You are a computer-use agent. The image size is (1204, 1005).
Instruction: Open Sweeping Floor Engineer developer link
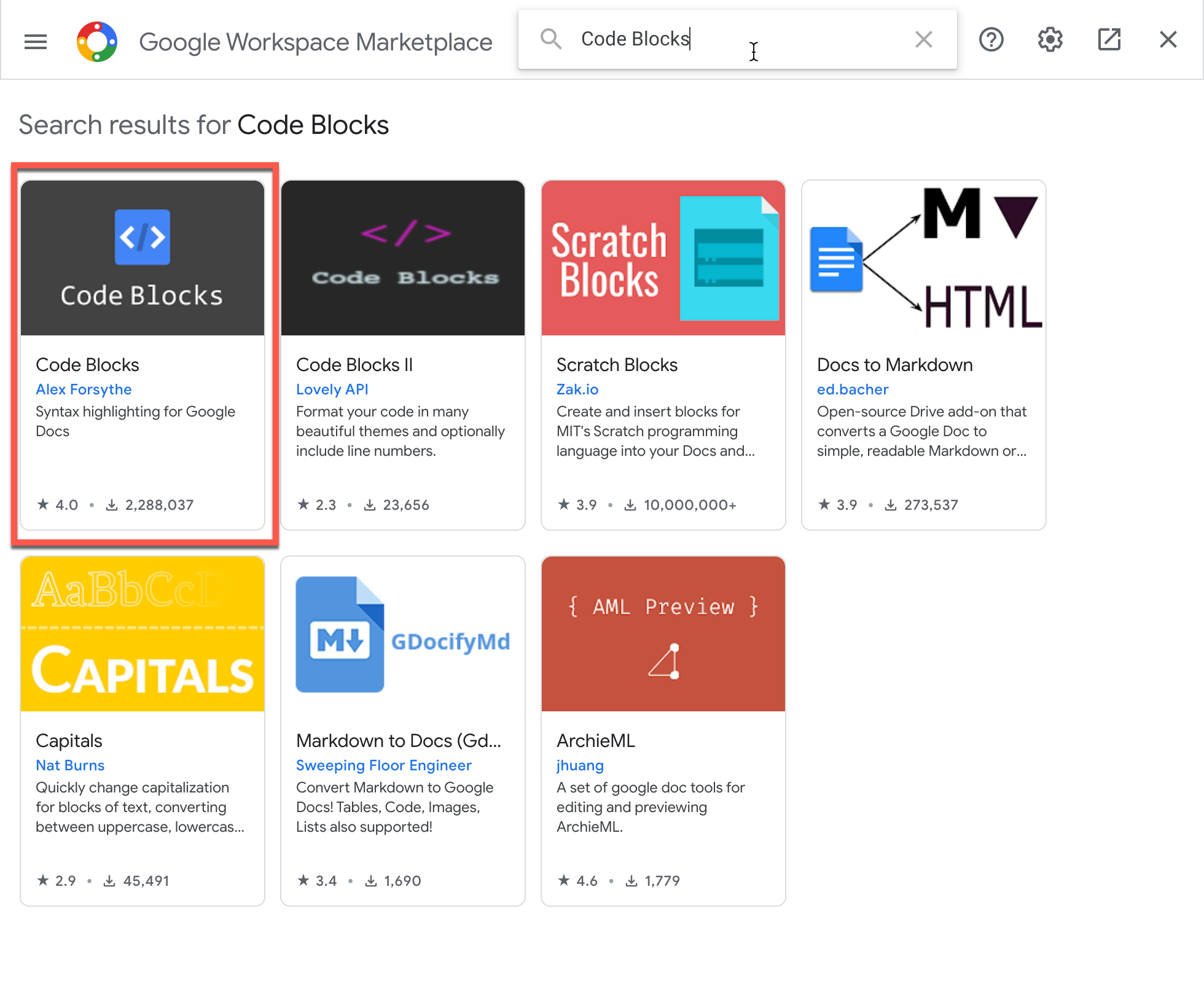coord(384,765)
